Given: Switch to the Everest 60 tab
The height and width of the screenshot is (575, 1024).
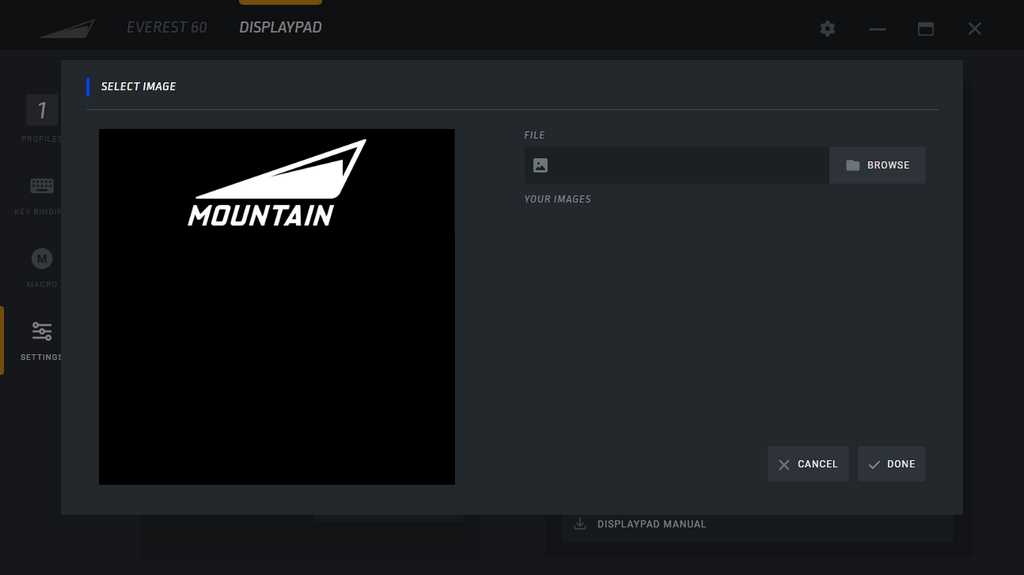Looking at the screenshot, I should tap(167, 27).
